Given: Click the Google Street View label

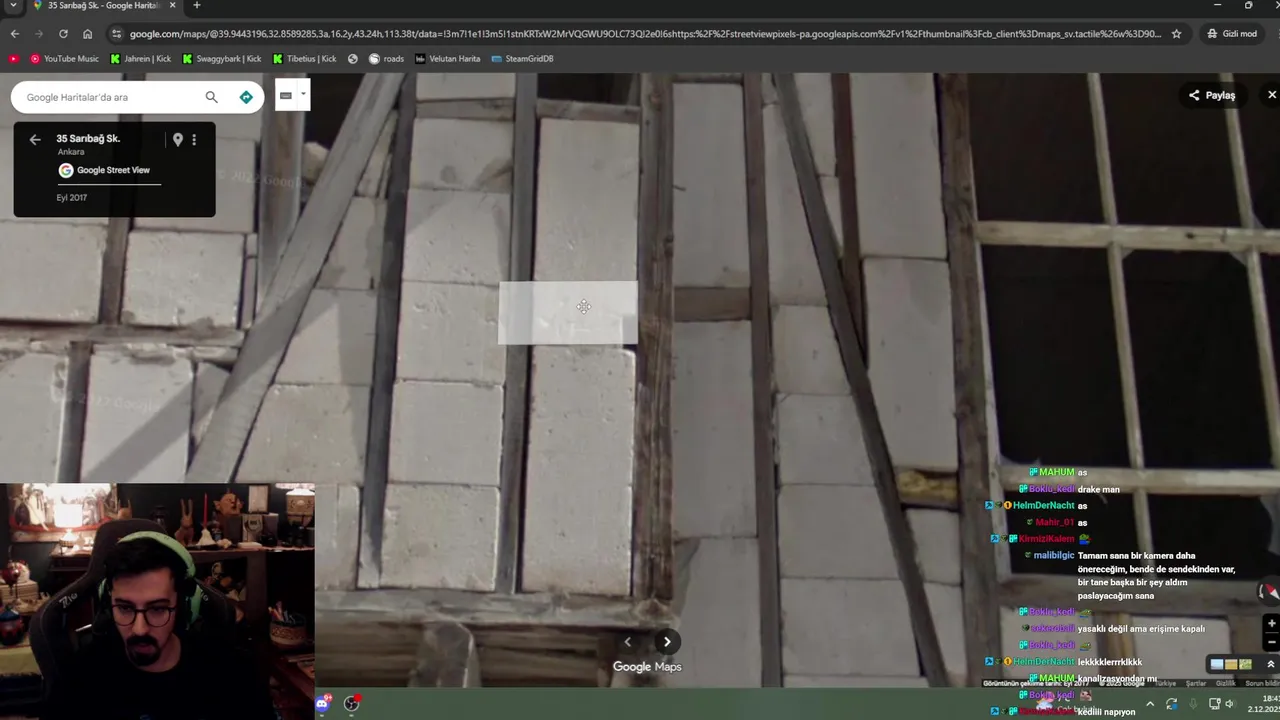Looking at the screenshot, I should pos(113,170).
